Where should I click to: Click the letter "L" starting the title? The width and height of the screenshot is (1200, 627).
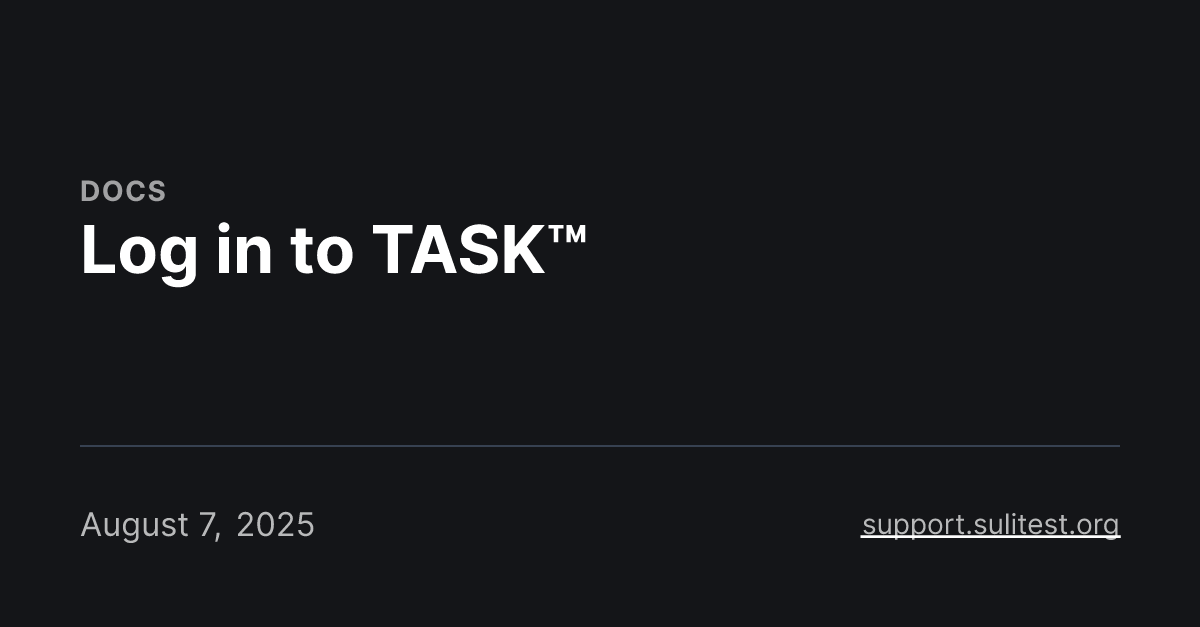pos(97,250)
